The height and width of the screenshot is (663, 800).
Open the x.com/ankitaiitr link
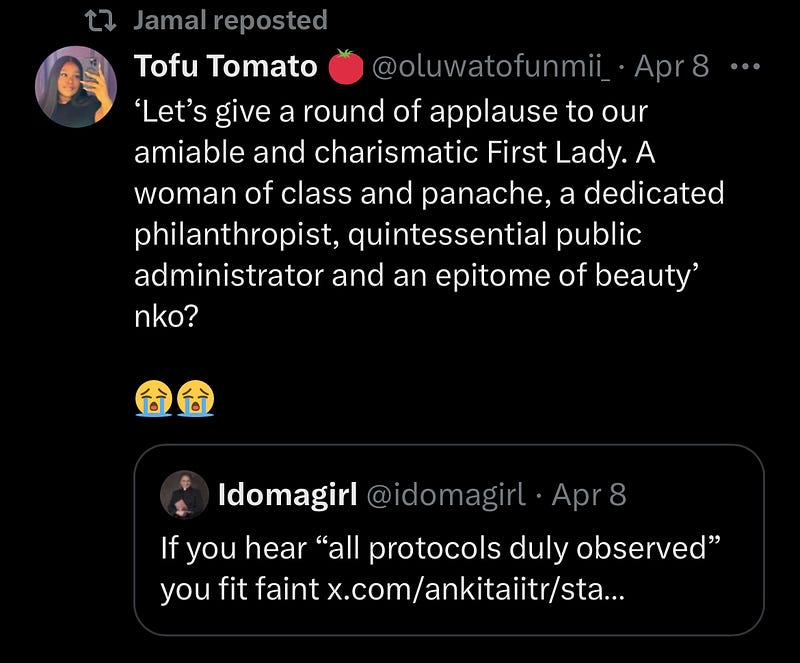pyautogui.click(x=474, y=590)
